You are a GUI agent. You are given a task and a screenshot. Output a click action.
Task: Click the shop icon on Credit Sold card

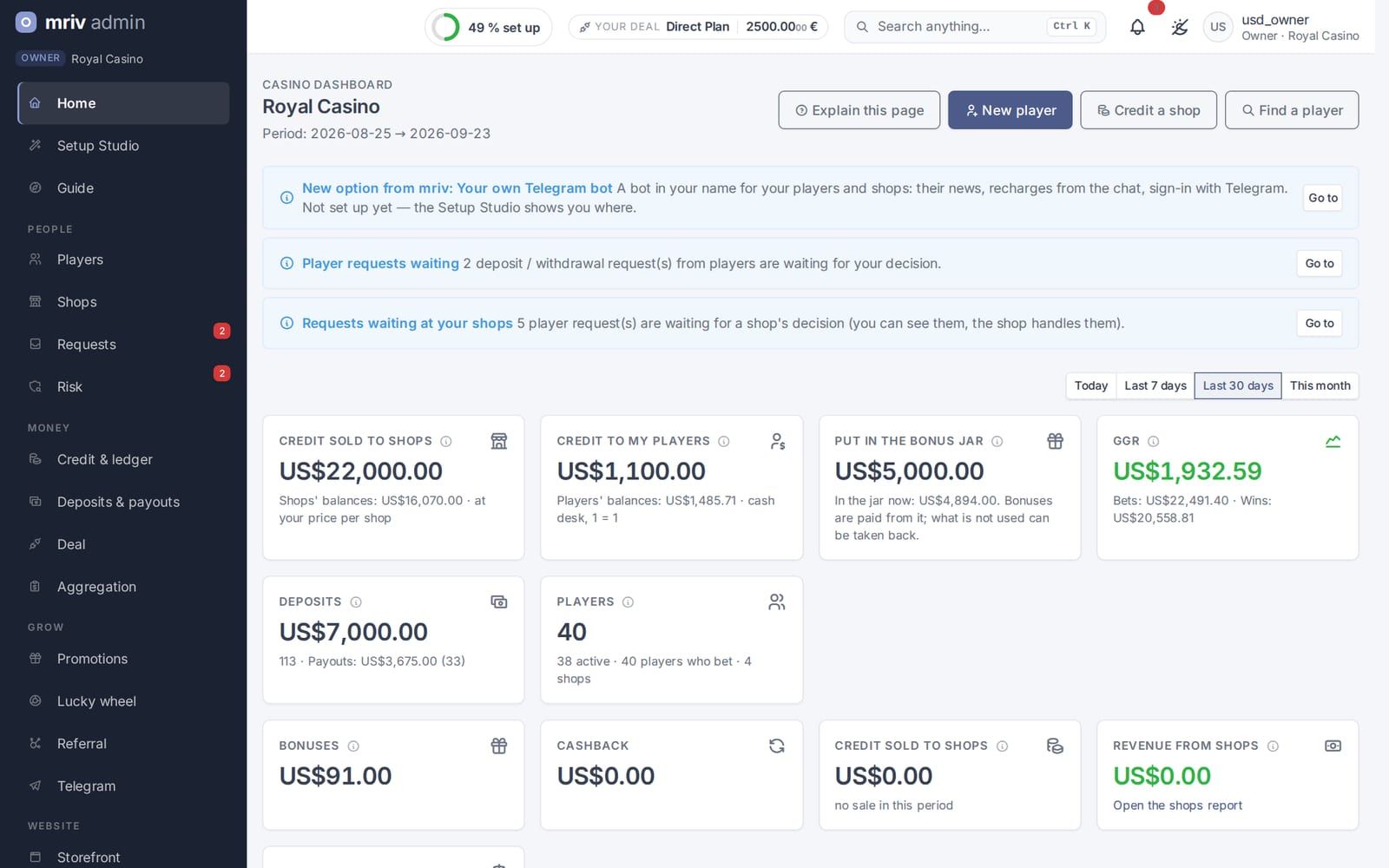(x=499, y=441)
